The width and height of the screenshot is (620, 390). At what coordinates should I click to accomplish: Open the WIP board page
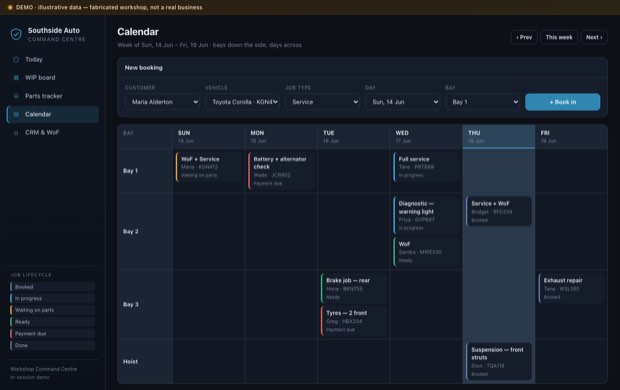[x=53, y=78]
